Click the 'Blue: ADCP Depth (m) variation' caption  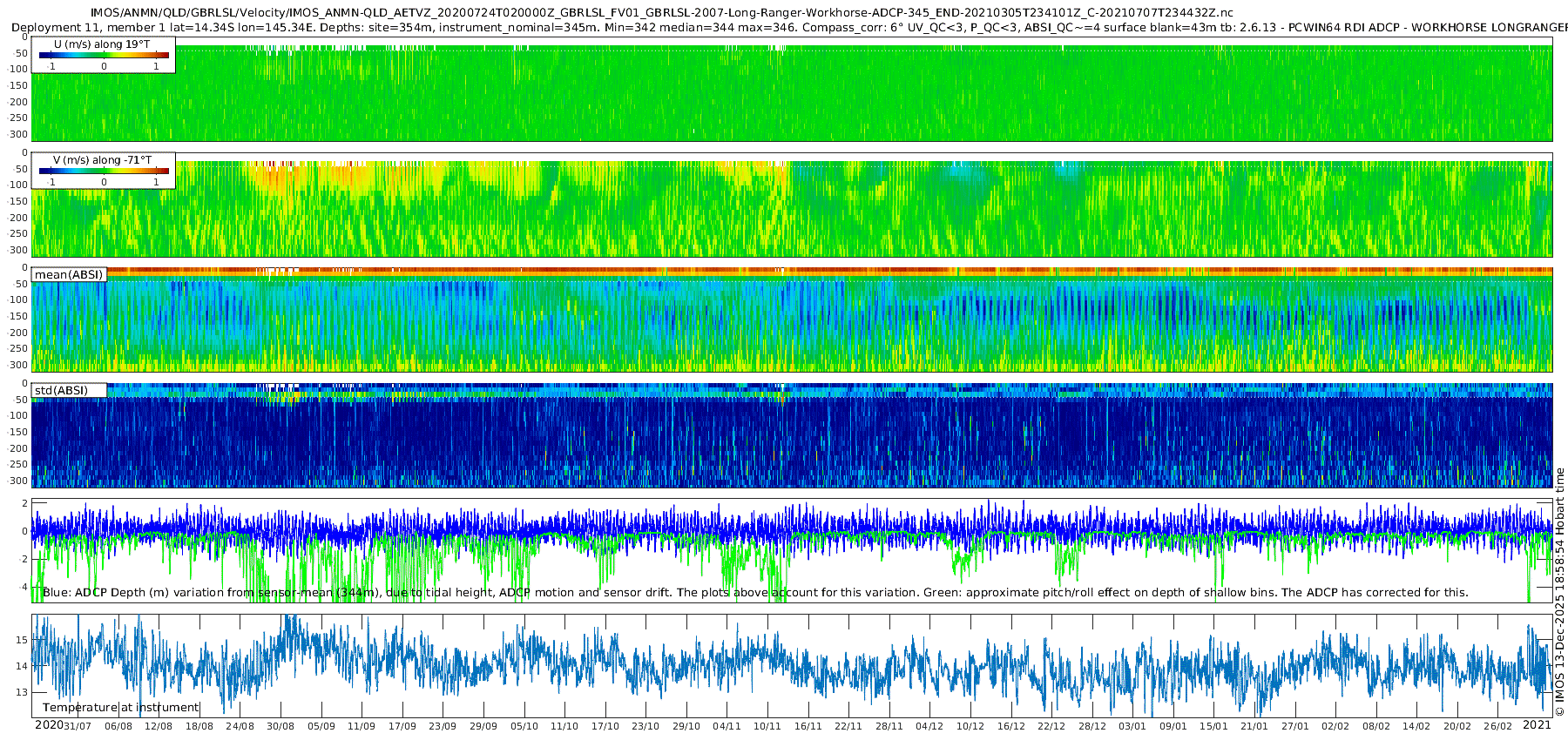tap(755, 593)
